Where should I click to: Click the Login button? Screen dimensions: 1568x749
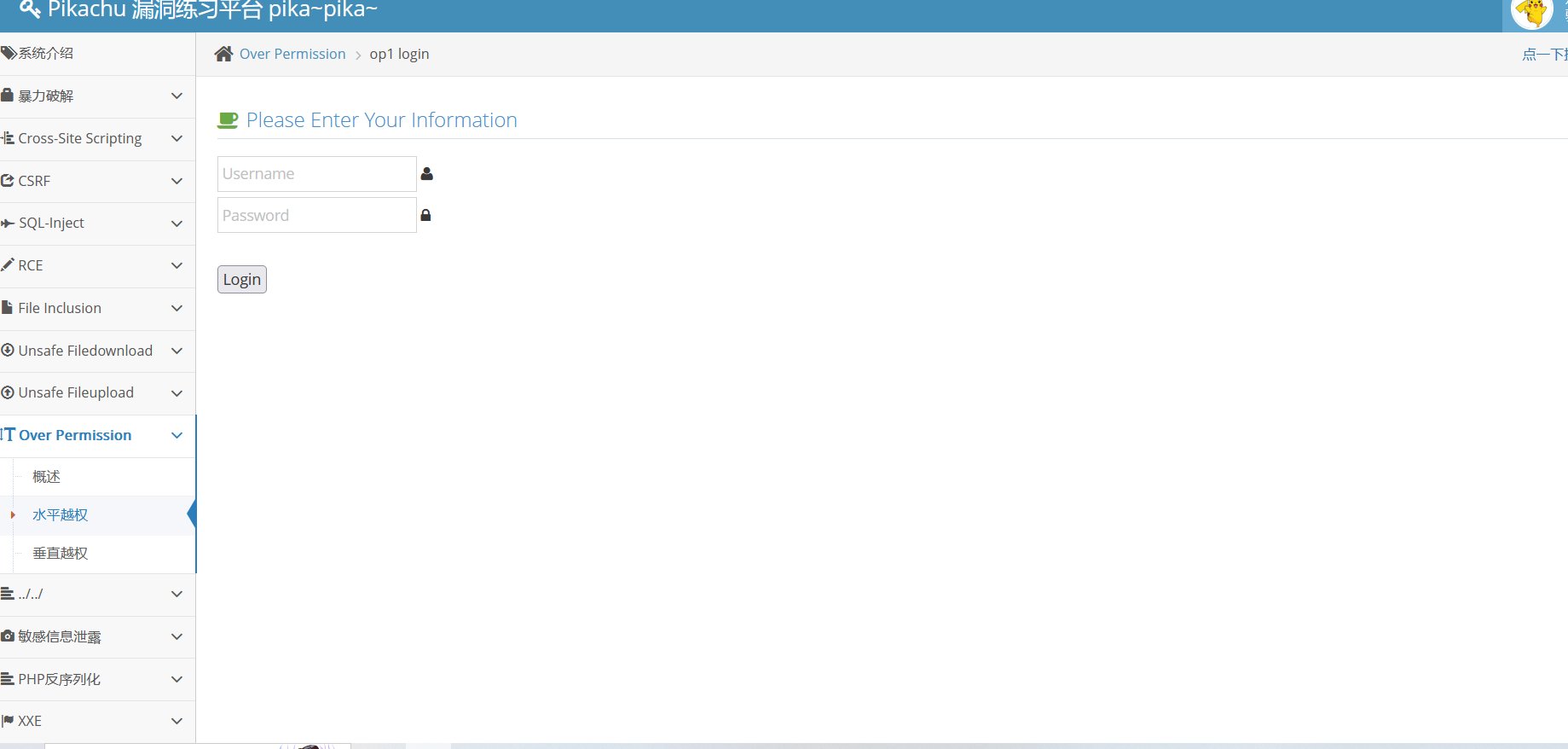[x=242, y=280]
